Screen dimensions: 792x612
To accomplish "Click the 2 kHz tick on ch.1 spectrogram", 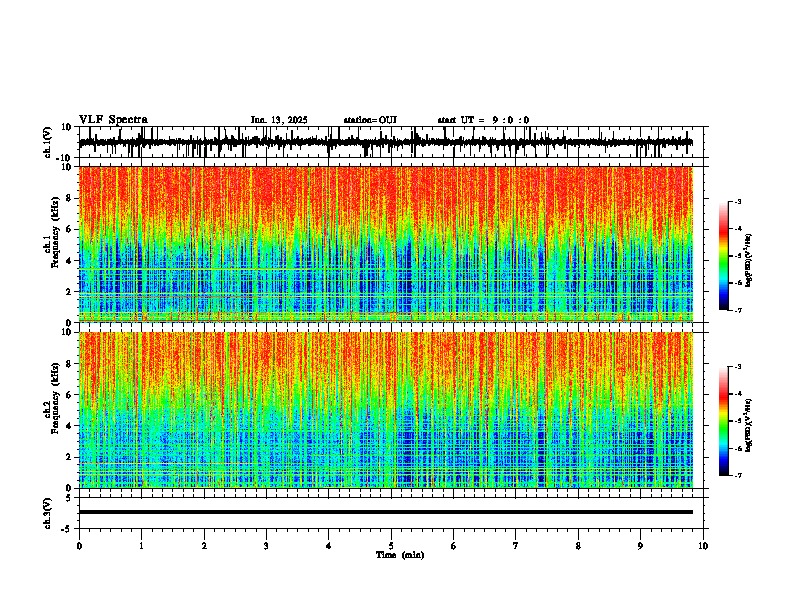I will click(70, 292).
